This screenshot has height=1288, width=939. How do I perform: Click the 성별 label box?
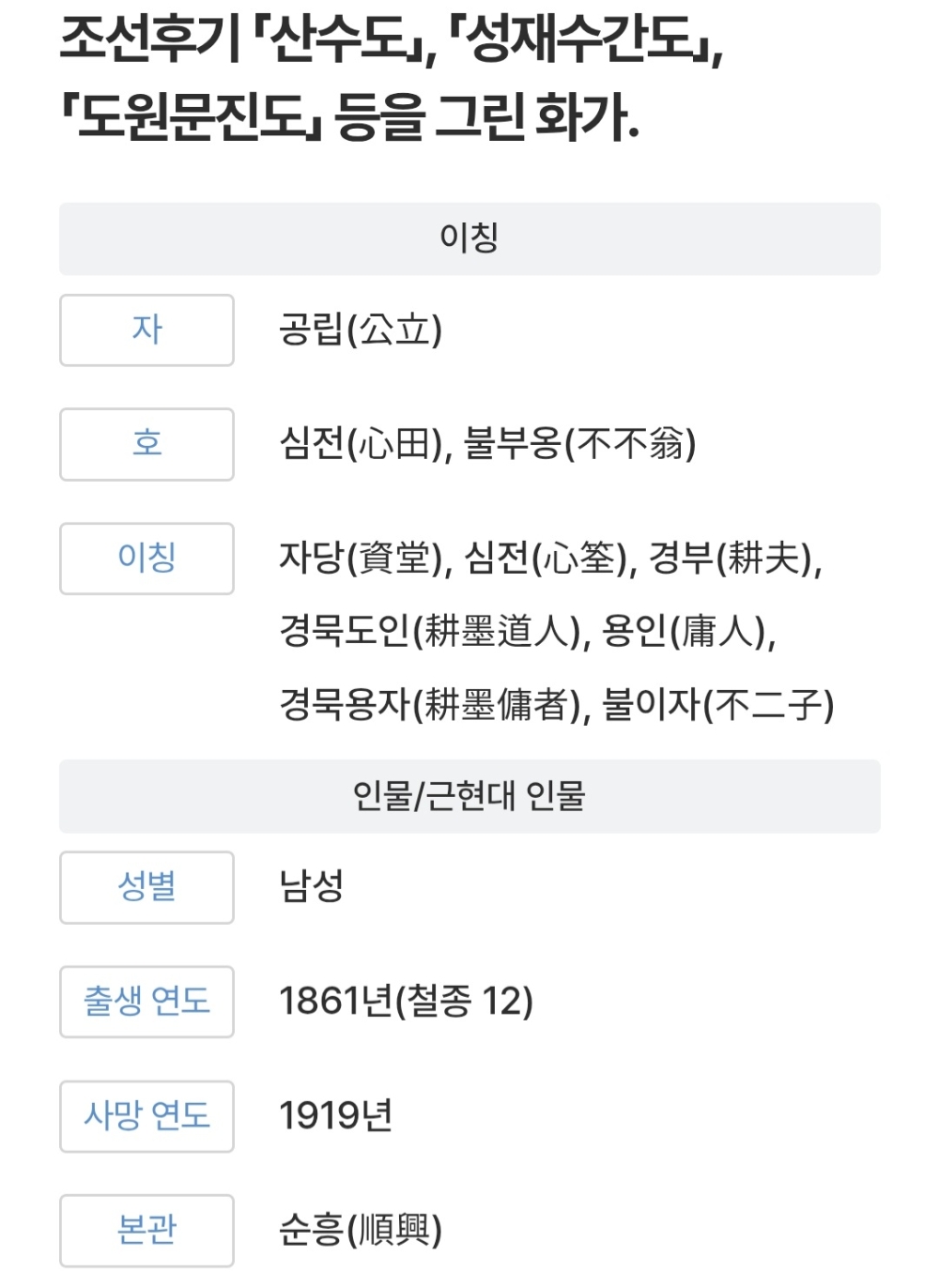tap(146, 887)
